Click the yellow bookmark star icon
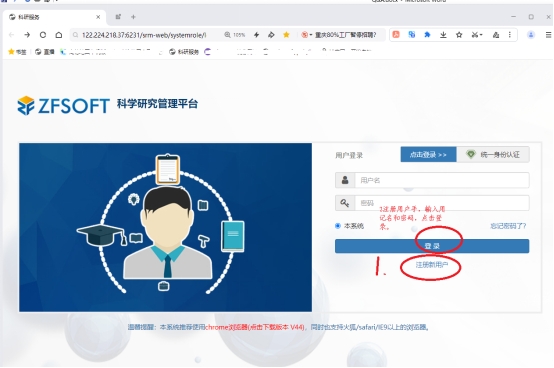 (x=286, y=35)
